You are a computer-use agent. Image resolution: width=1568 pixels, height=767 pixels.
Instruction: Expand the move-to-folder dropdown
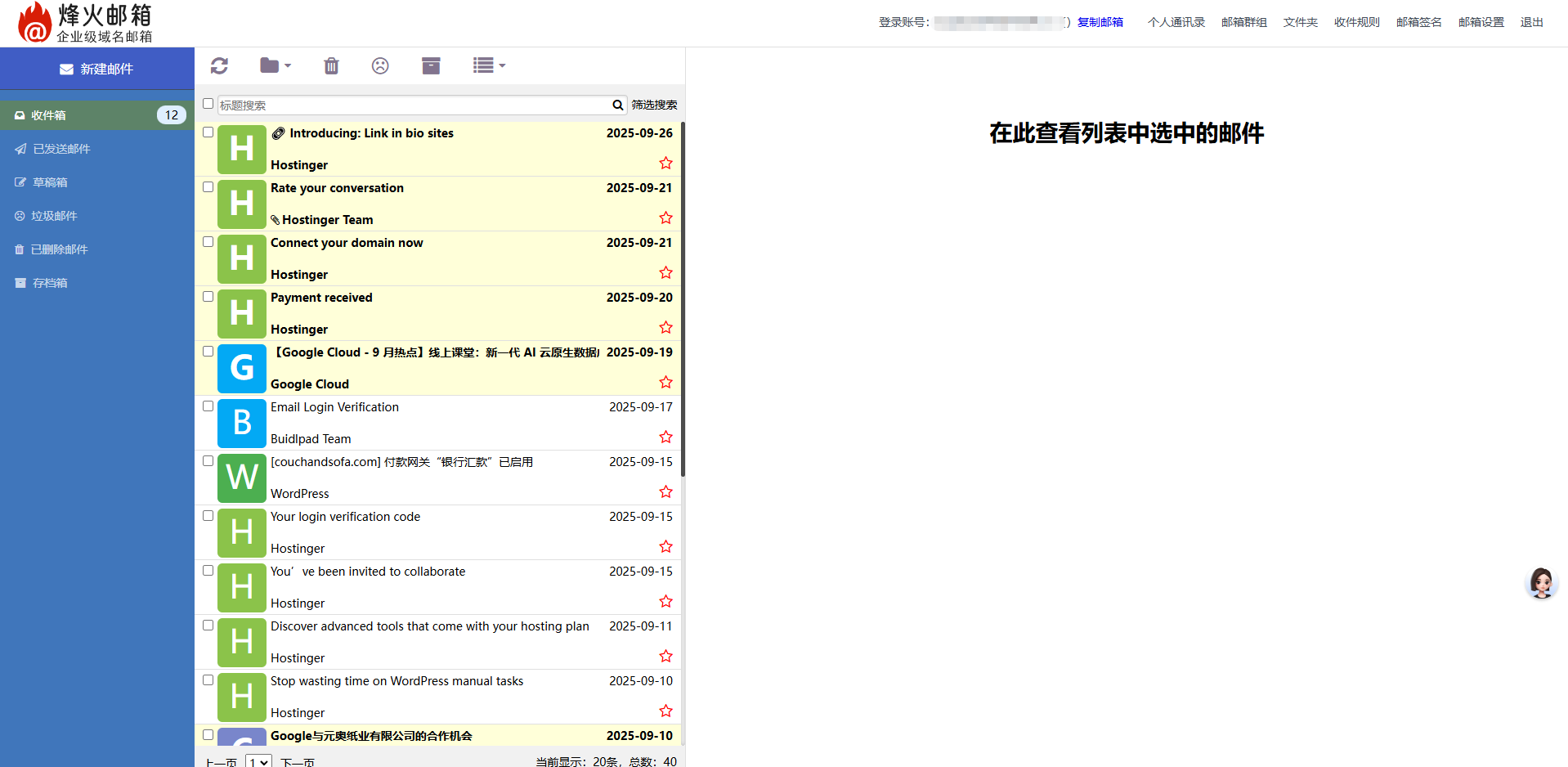(x=276, y=66)
